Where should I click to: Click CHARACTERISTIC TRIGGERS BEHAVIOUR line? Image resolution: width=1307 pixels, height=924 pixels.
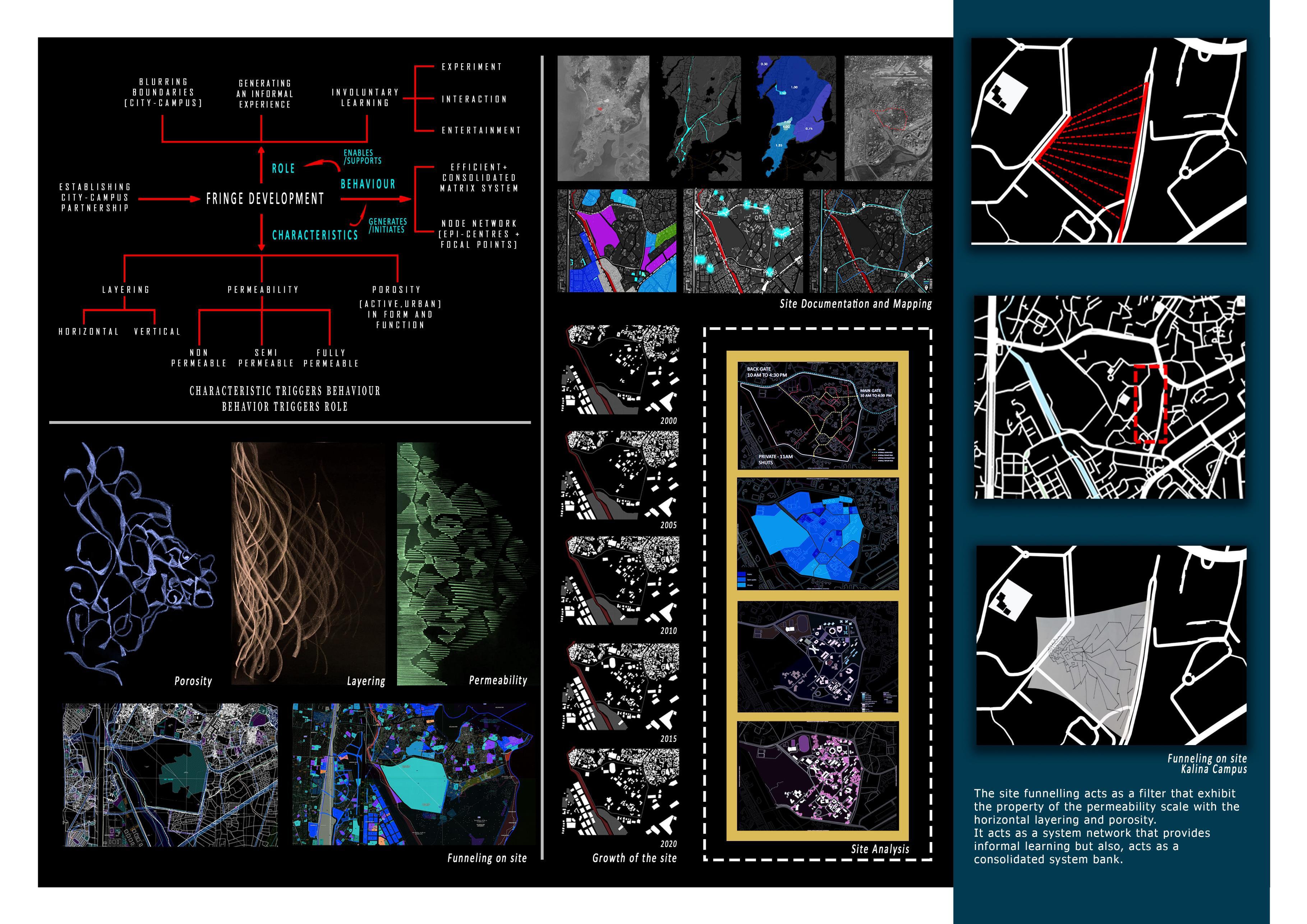(x=285, y=391)
